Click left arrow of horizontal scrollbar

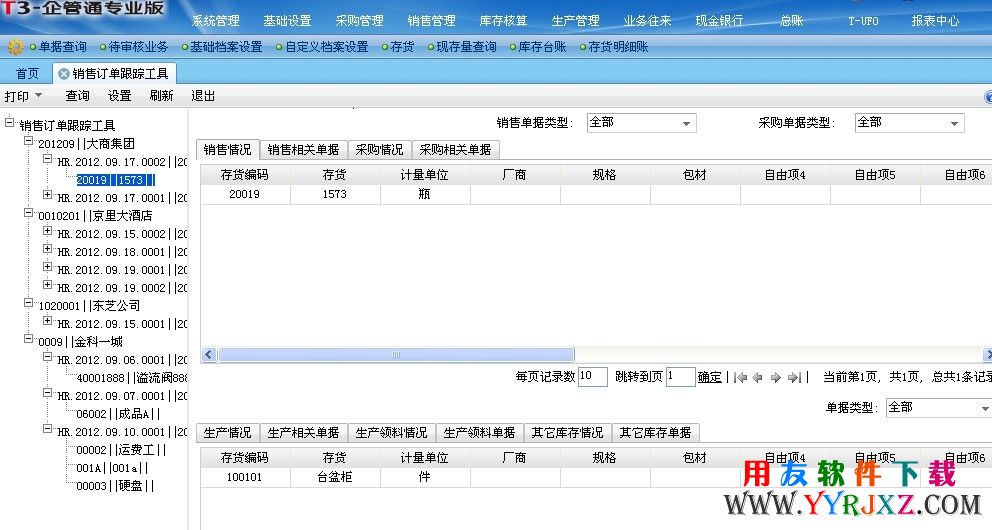pyautogui.click(x=209, y=355)
